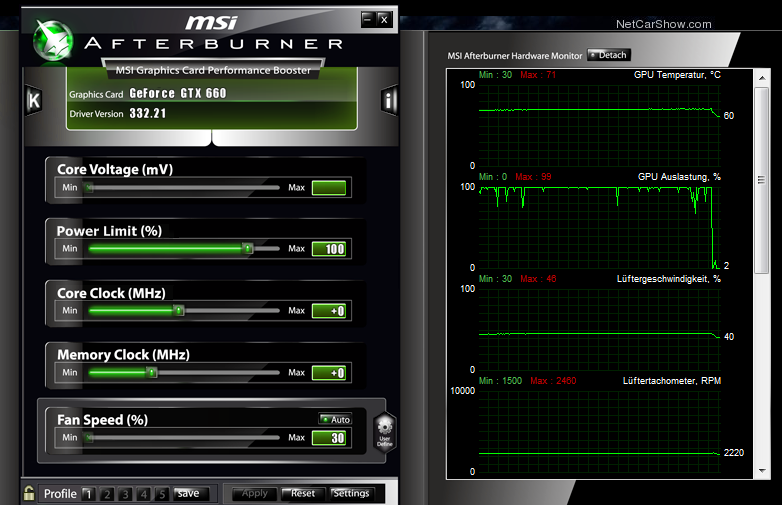Click the Apply button

pos(254,494)
